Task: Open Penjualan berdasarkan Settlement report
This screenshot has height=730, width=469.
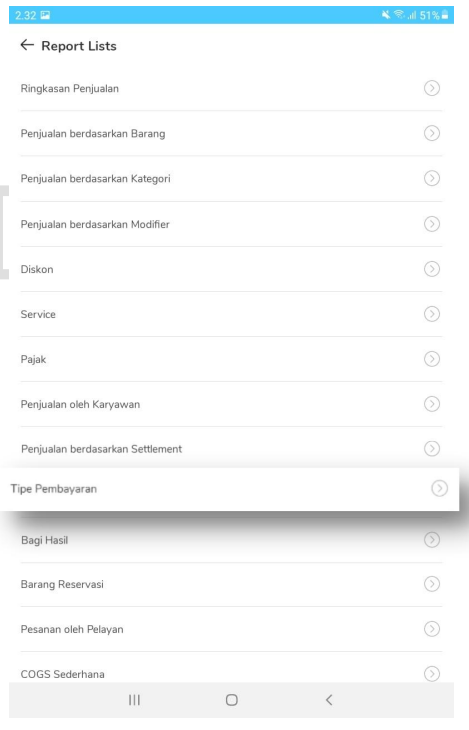Action: [231, 449]
